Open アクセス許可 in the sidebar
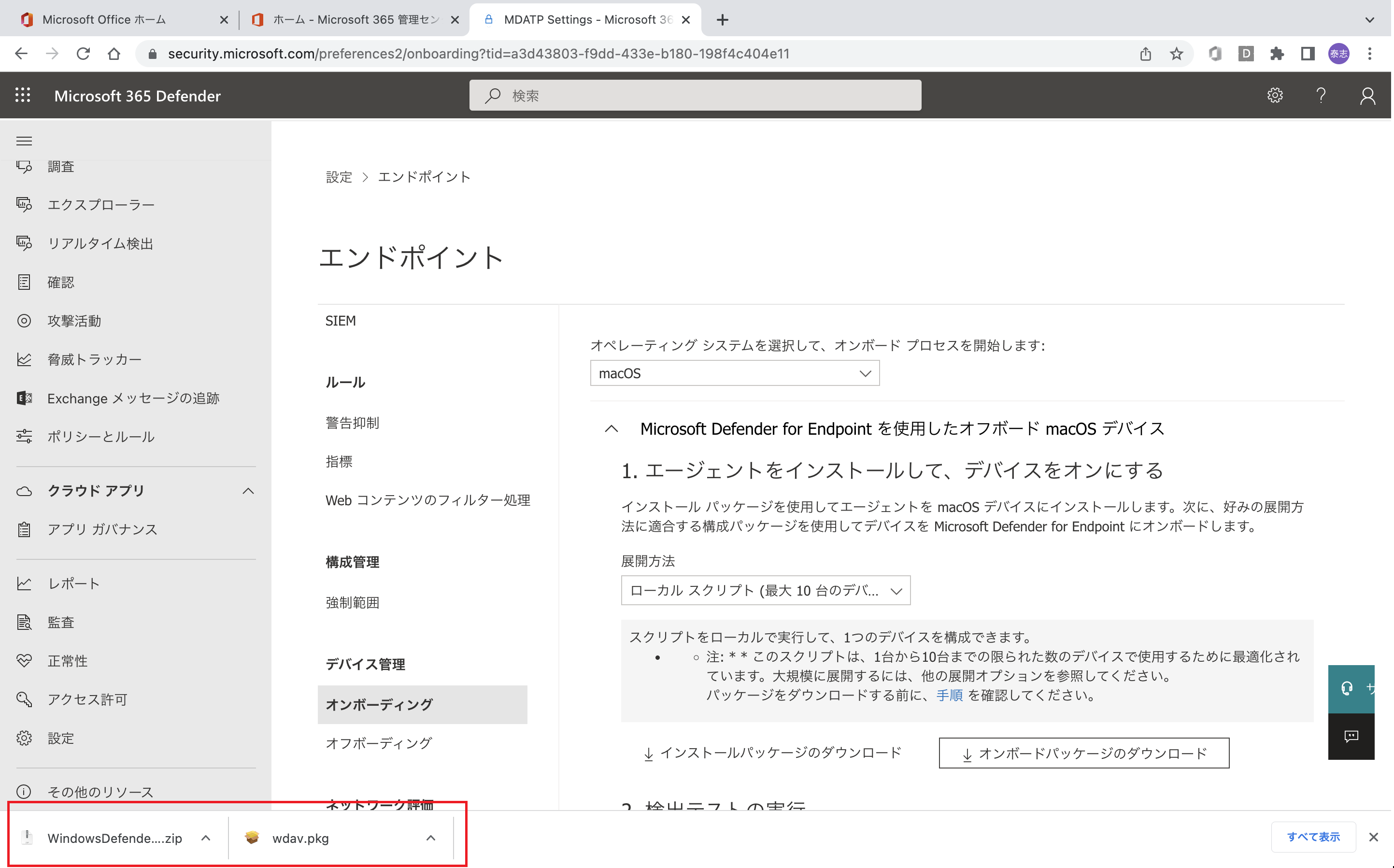The width and height of the screenshot is (1394, 868). [87, 699]
